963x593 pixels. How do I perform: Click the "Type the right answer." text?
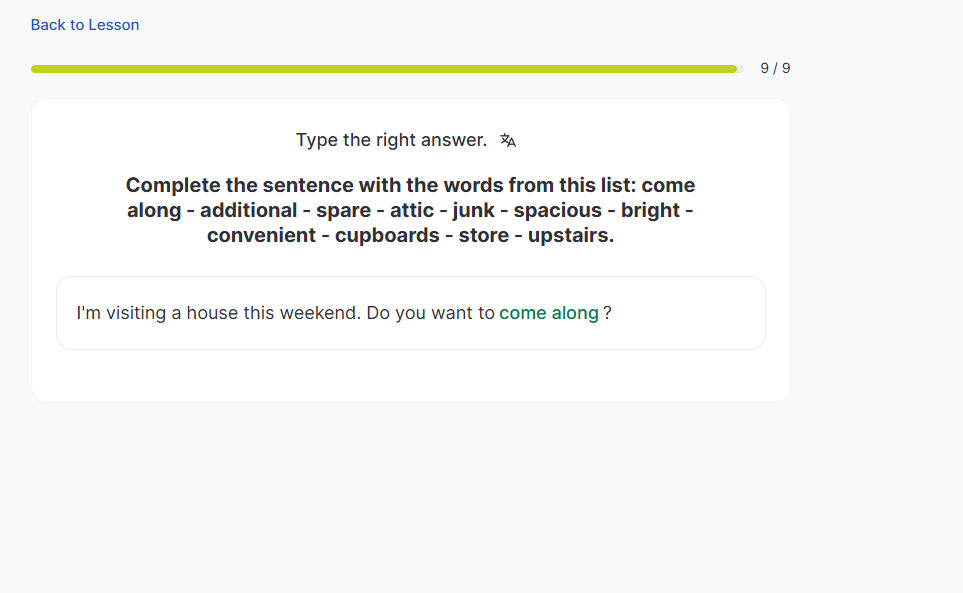(x=391, y=140)
